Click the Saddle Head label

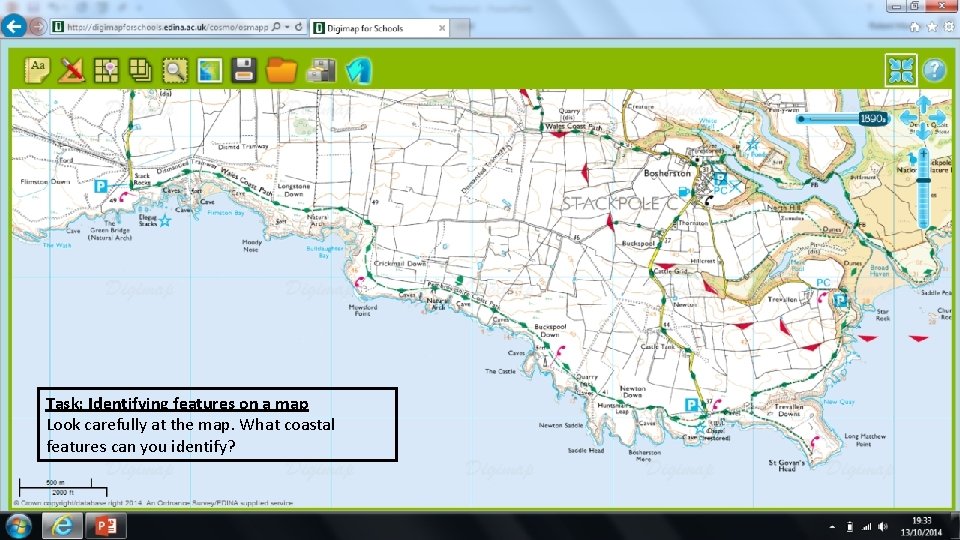pyautogui.click(x=585, y=450)
